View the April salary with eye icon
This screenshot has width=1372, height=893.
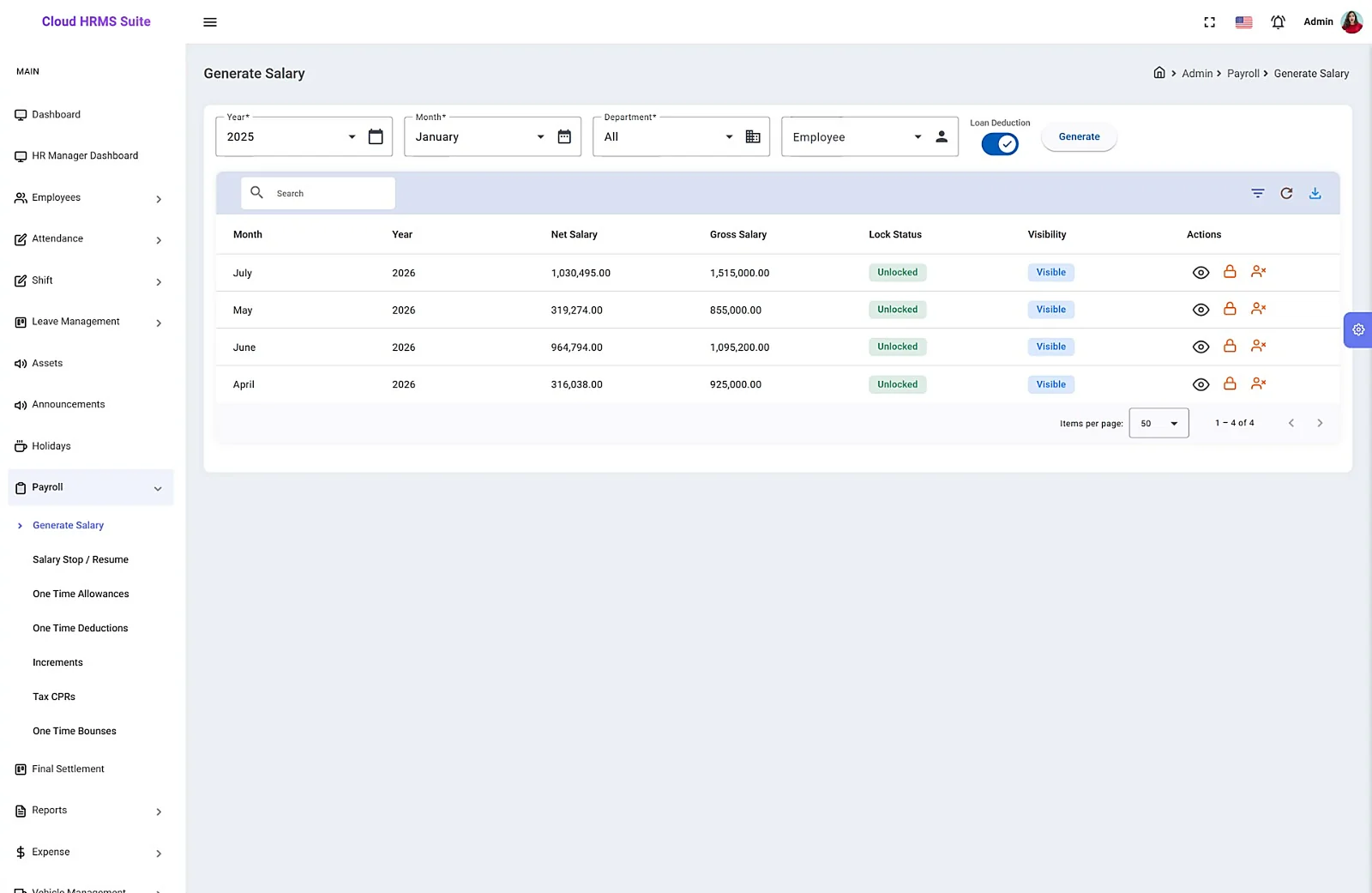pos(1200,385)
